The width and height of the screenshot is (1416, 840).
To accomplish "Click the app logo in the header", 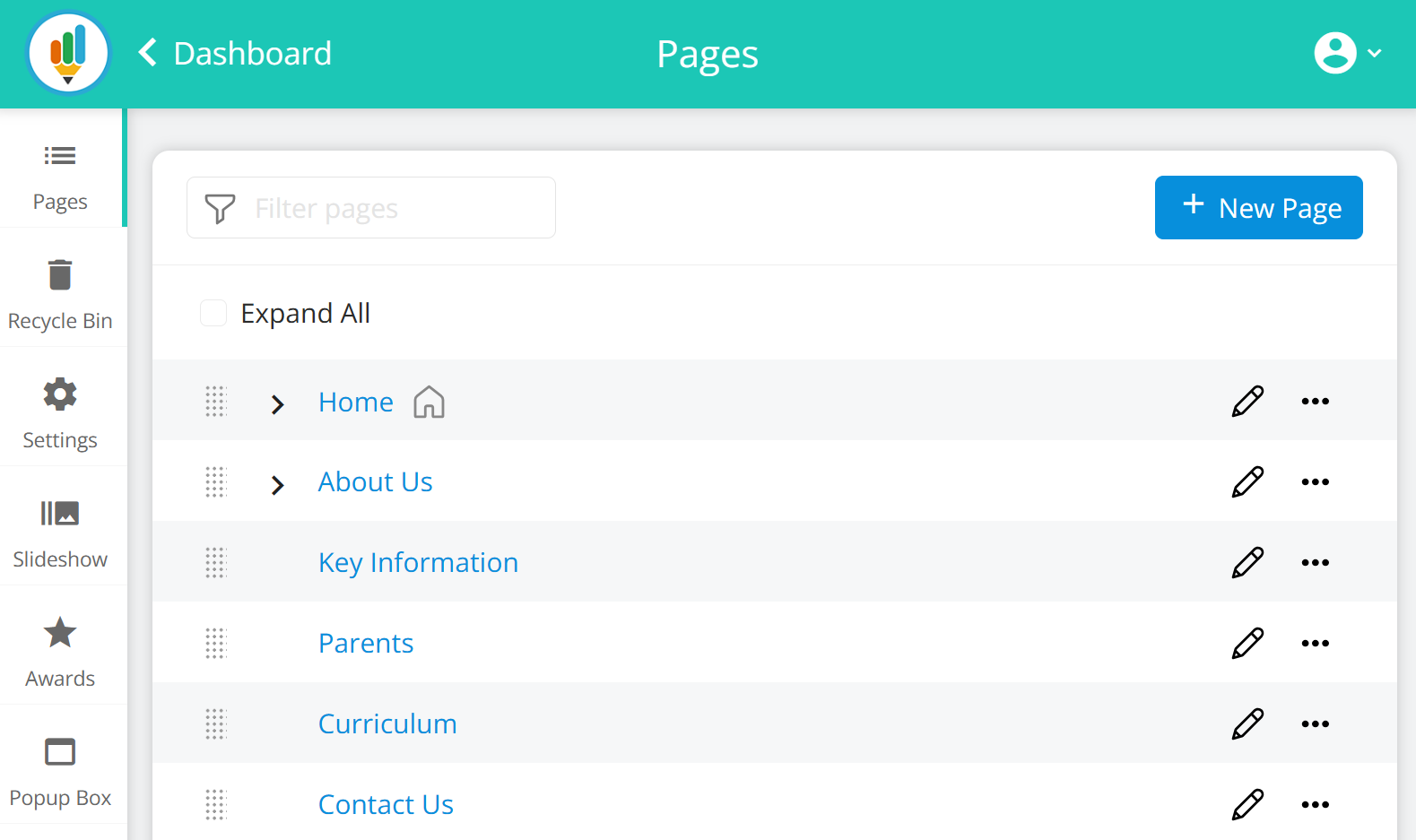I will [x=68, y=54].
